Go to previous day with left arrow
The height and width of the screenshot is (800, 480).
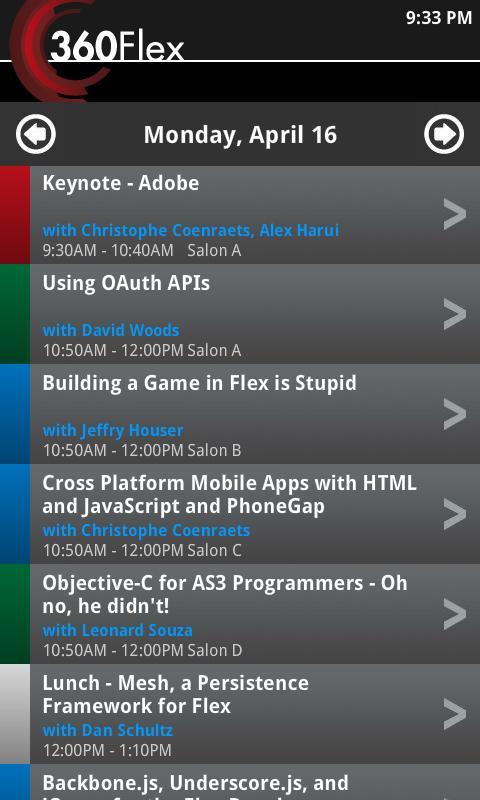(x=36, y=134)
